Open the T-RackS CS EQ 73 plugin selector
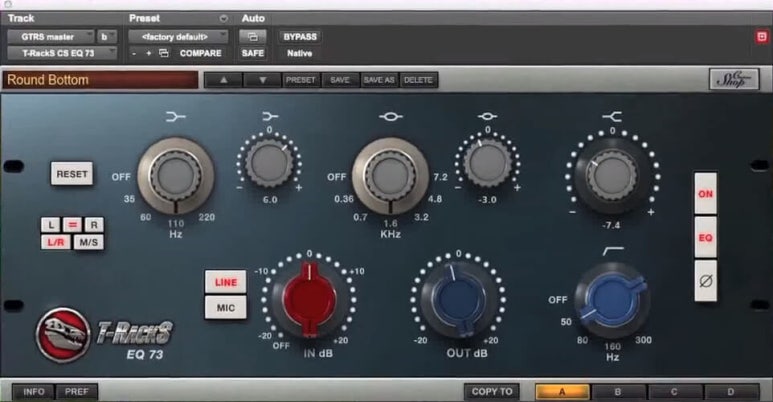Viewport: 773px width, 402px height. tap(62, 53)
